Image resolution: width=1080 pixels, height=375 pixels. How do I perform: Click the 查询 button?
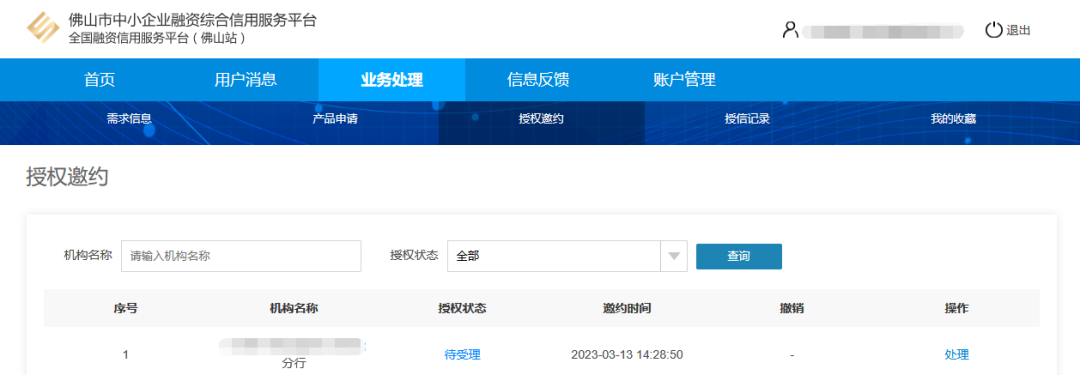[738, 256]
